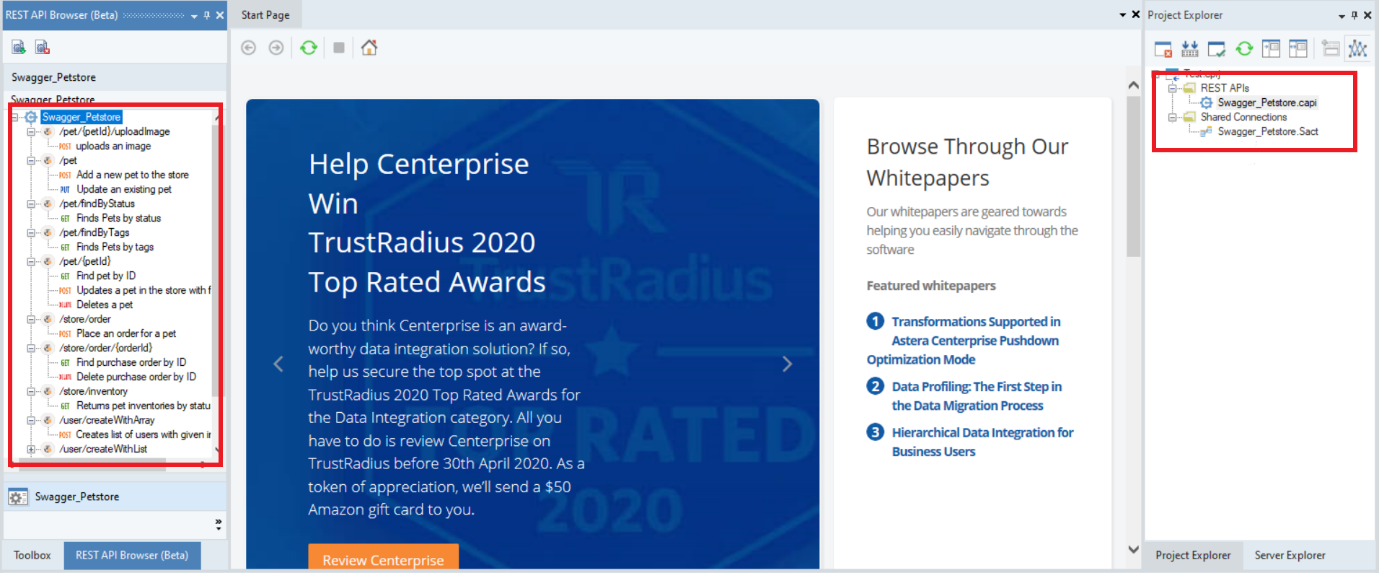The image size is (1379, 573).
Task: Click the zigzag graph icon in Project Explorer toolbar
Action: [1357, 48]
